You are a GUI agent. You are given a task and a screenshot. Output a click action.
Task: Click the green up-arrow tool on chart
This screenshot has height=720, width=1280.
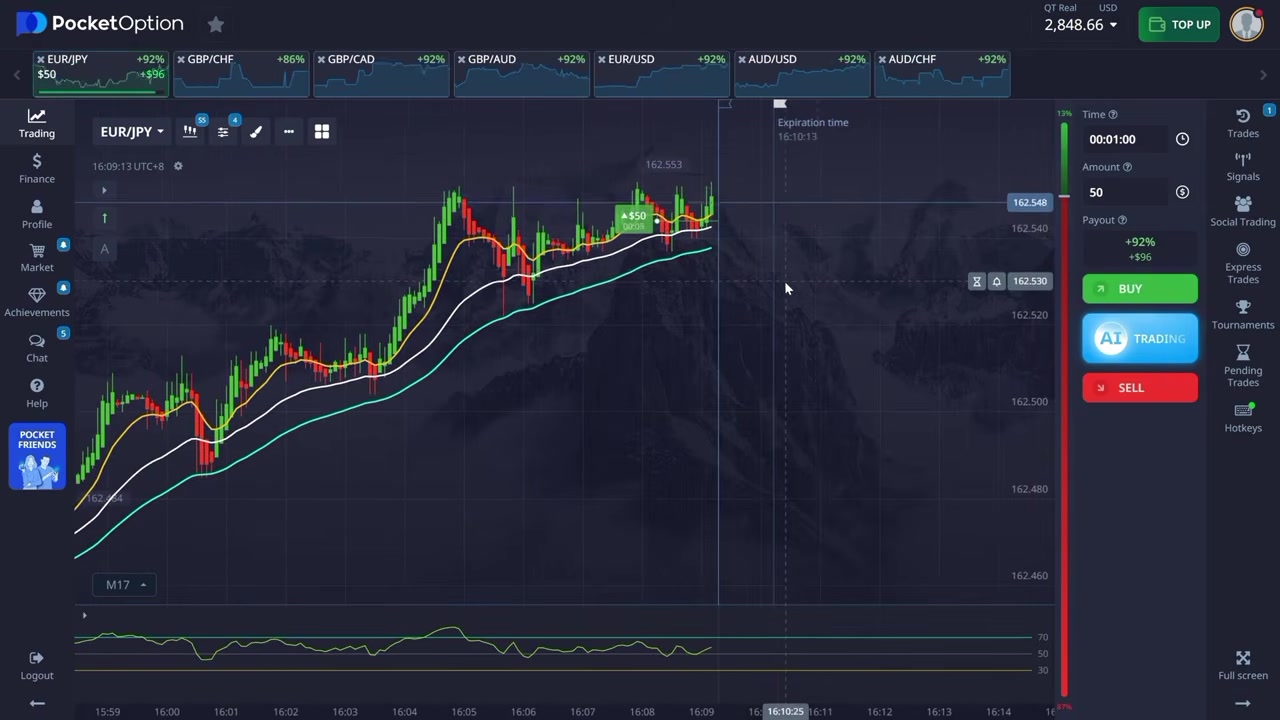[104, 218]
